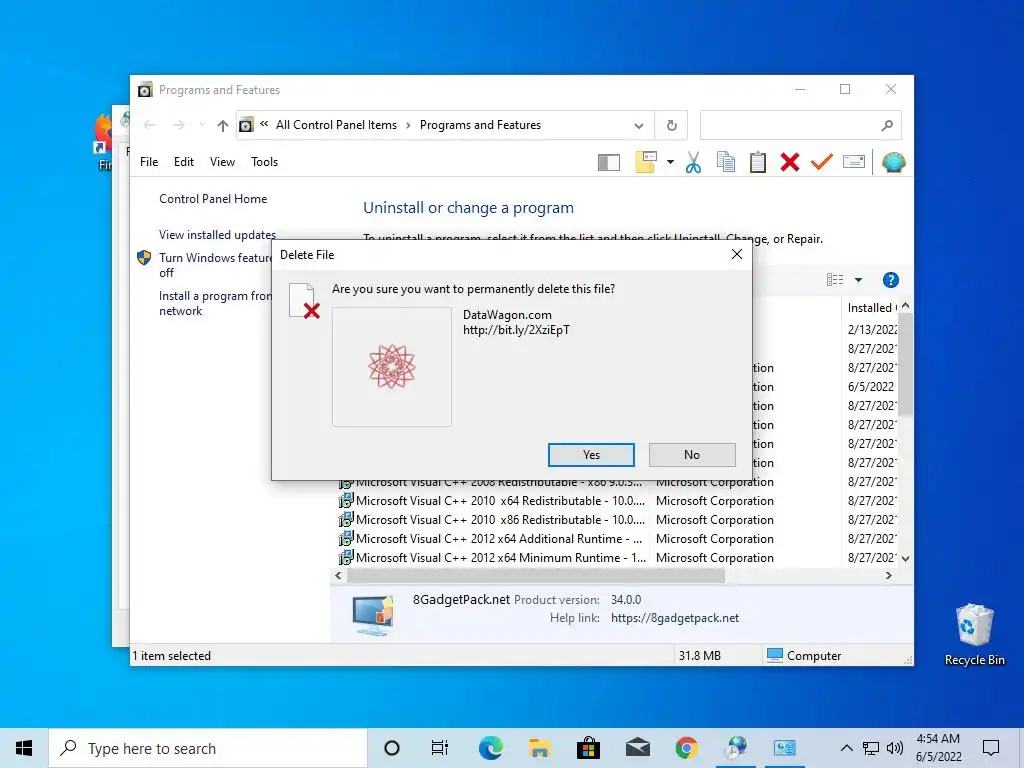The width and height of the screenshot is (1024, 768).
Task: Sort by Installed On column header
Action: coord(870,308)
